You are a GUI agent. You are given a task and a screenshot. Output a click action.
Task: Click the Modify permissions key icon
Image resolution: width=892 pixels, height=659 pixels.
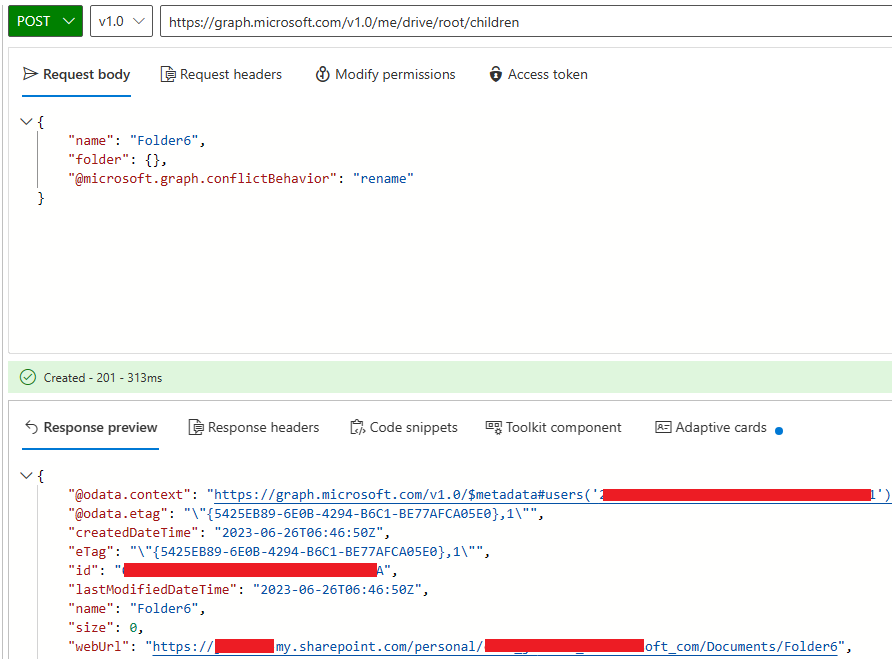[323, 75]
